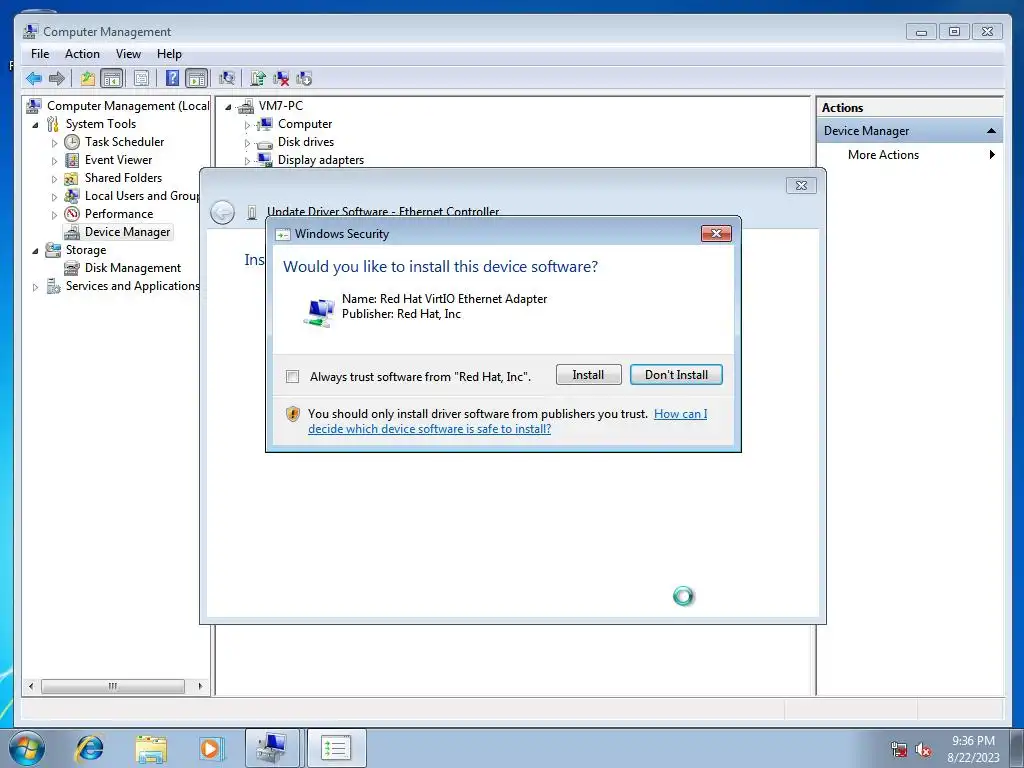Image resolution: width=1024 pixels, height=768 pixels.
Task: Select Event Viewer in the tree
Action: [x=118, y=160]
